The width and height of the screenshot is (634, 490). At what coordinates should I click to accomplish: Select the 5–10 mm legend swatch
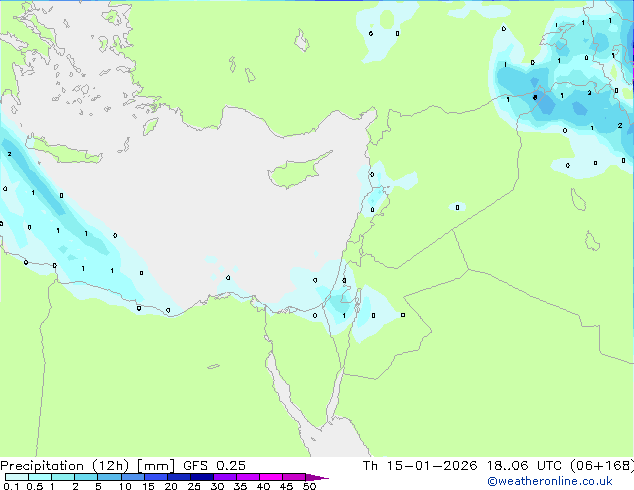pos(109,477)
